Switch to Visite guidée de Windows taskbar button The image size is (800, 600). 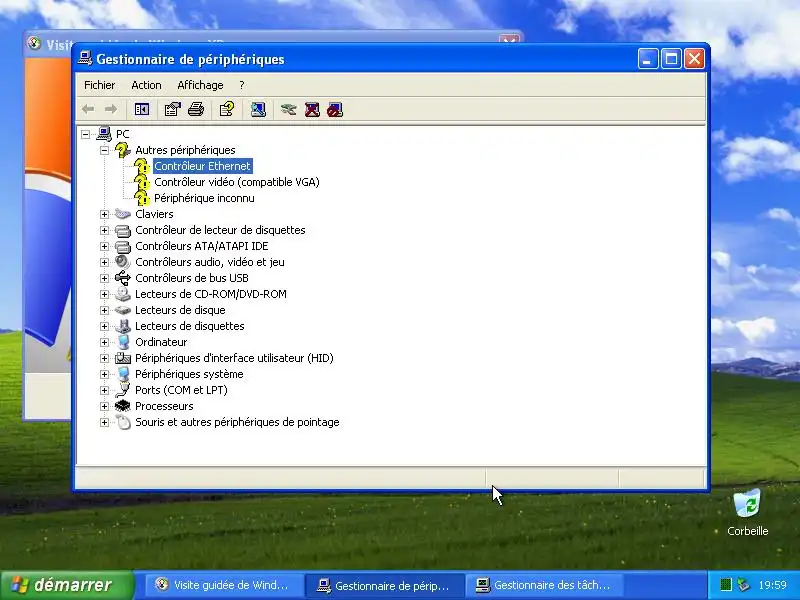coord(223,585)
